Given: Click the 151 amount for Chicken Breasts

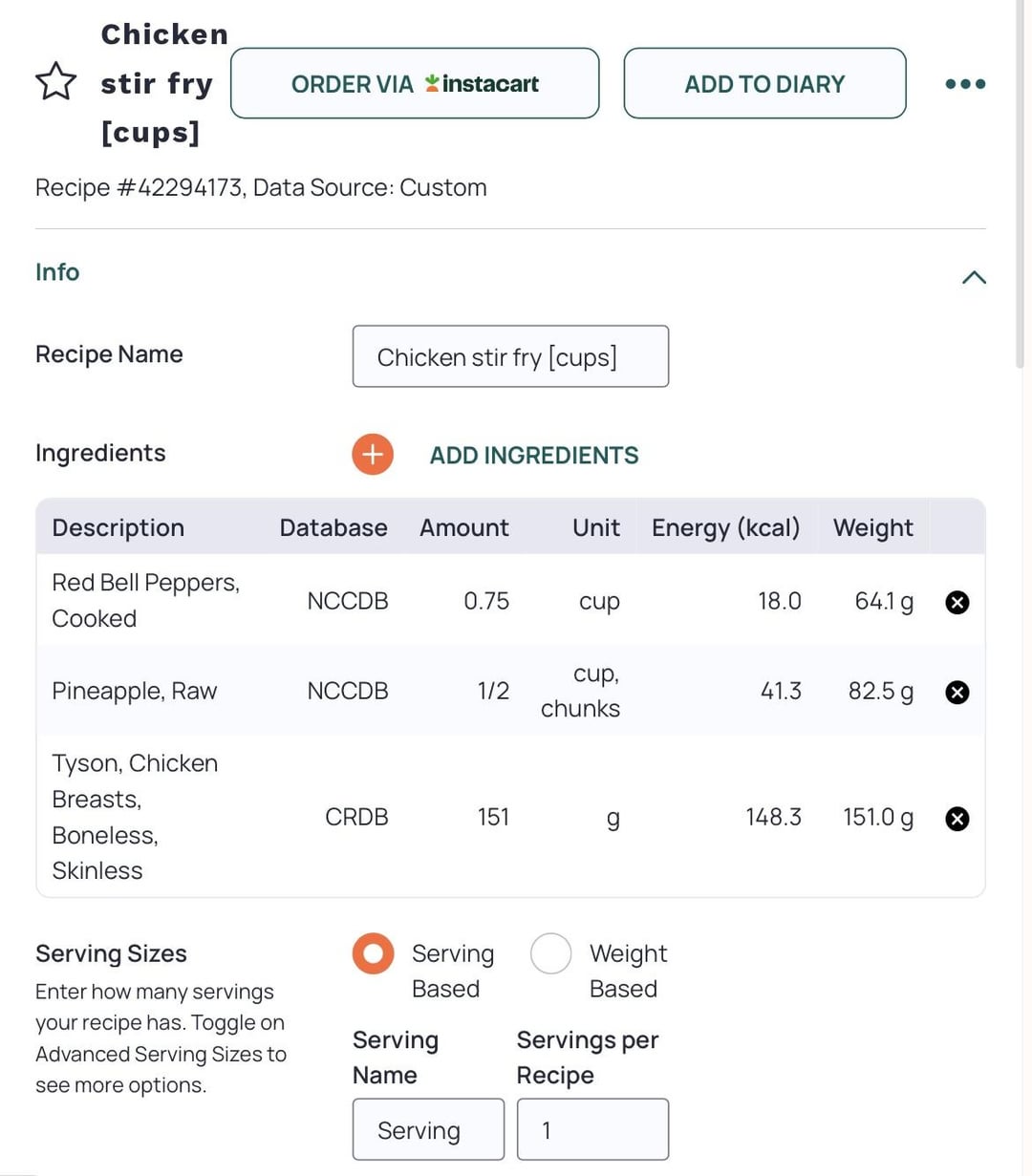Looking at the screenshot, I should 493,817.
